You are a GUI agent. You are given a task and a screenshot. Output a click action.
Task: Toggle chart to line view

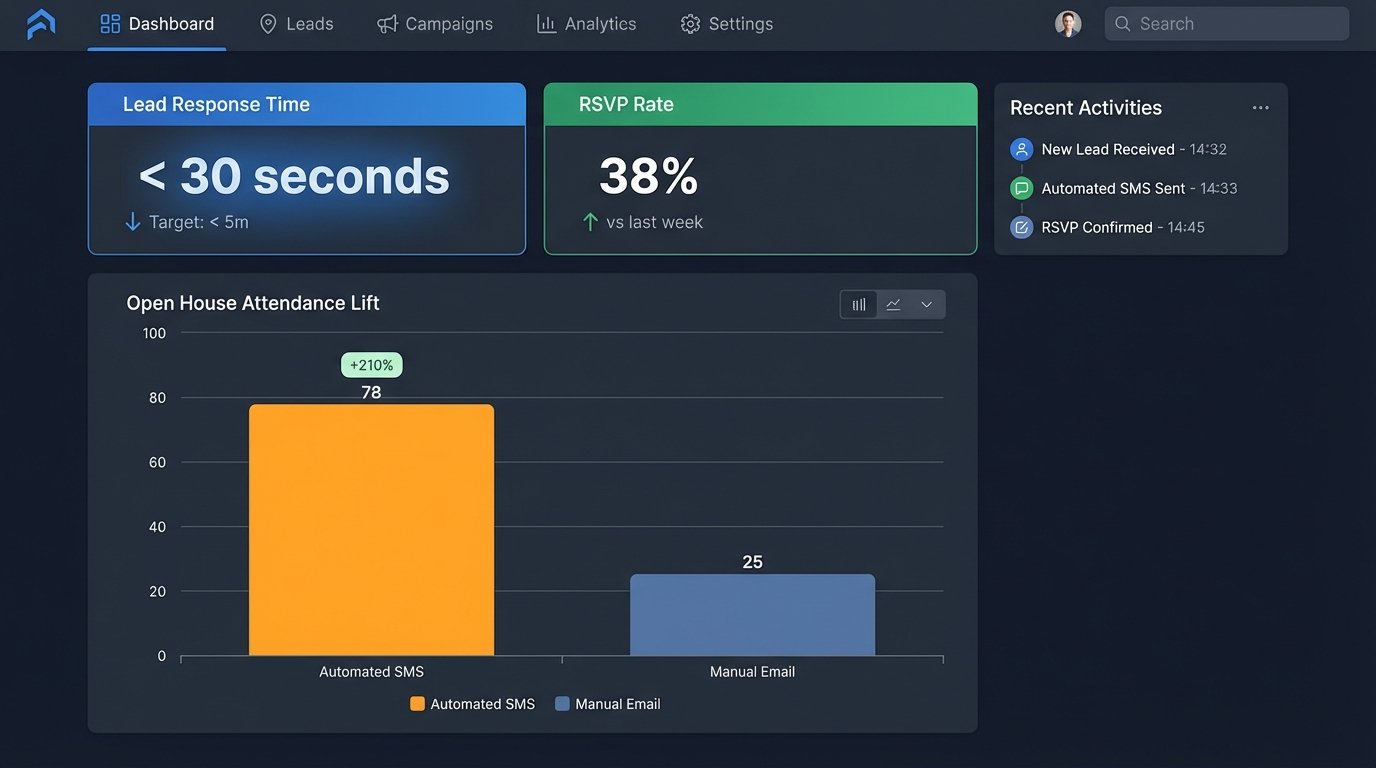pos(892,304)
